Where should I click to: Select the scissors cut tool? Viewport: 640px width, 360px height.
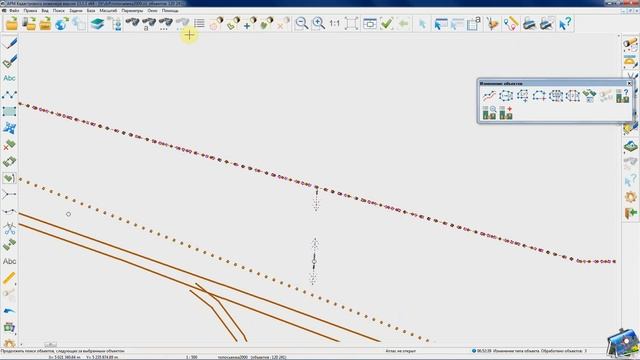click(x=9, y=228)
